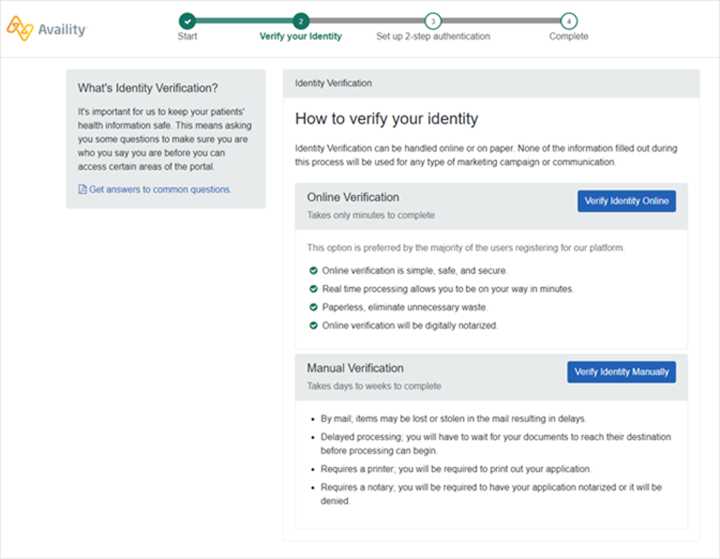Click 'Real time processing allows you' text
720x559 pixels.
click(x=448, y=289)
